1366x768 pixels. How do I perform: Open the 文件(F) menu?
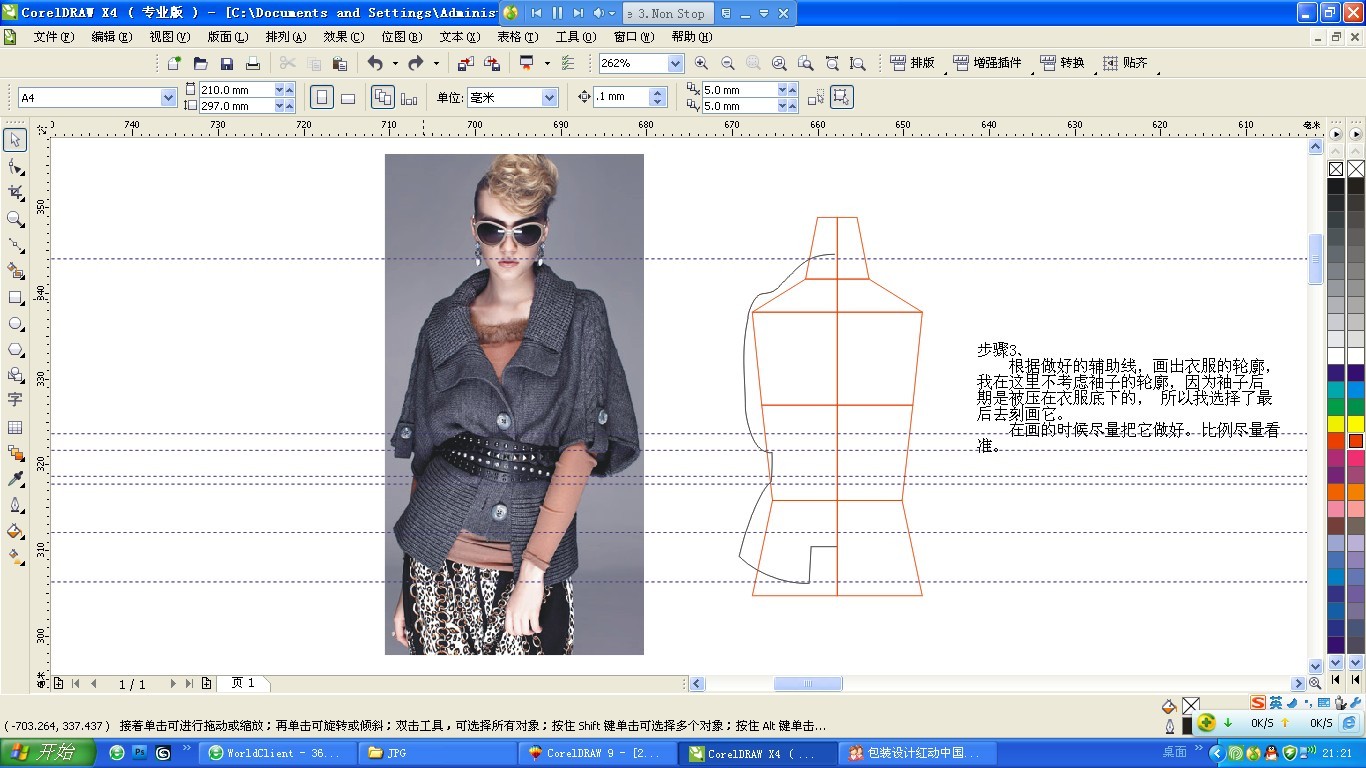tap(53, 37)
